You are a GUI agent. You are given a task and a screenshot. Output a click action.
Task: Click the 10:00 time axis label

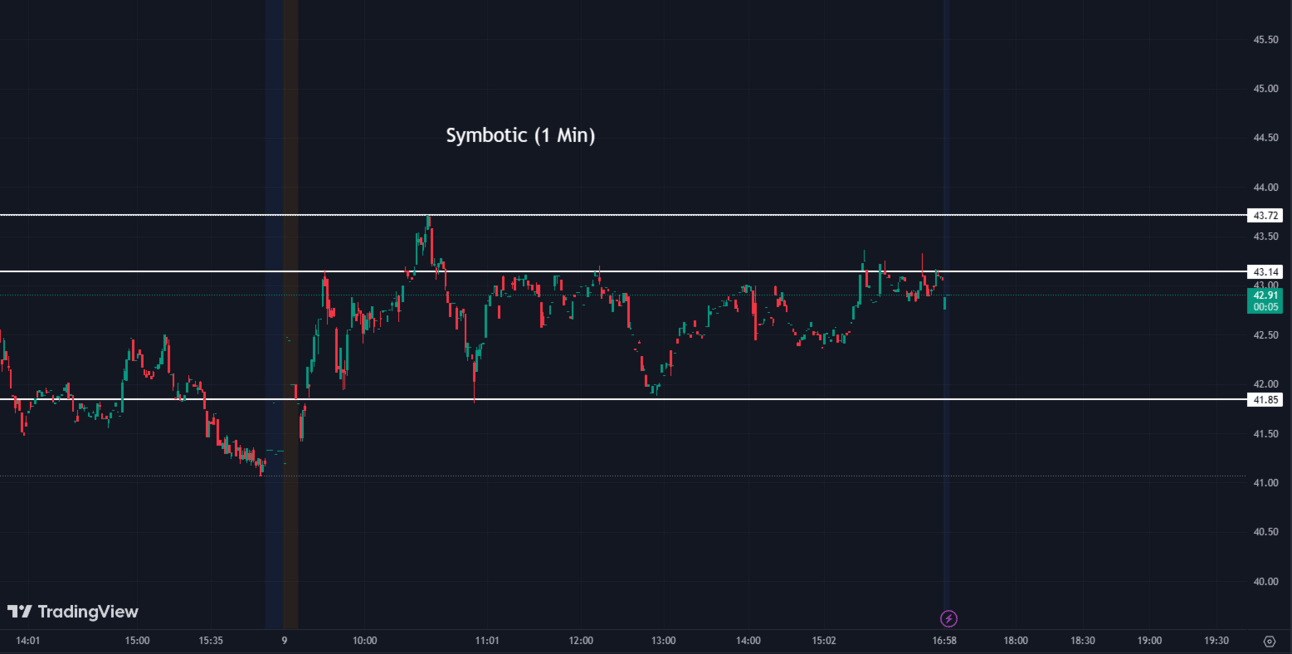(x=364, y=641)
